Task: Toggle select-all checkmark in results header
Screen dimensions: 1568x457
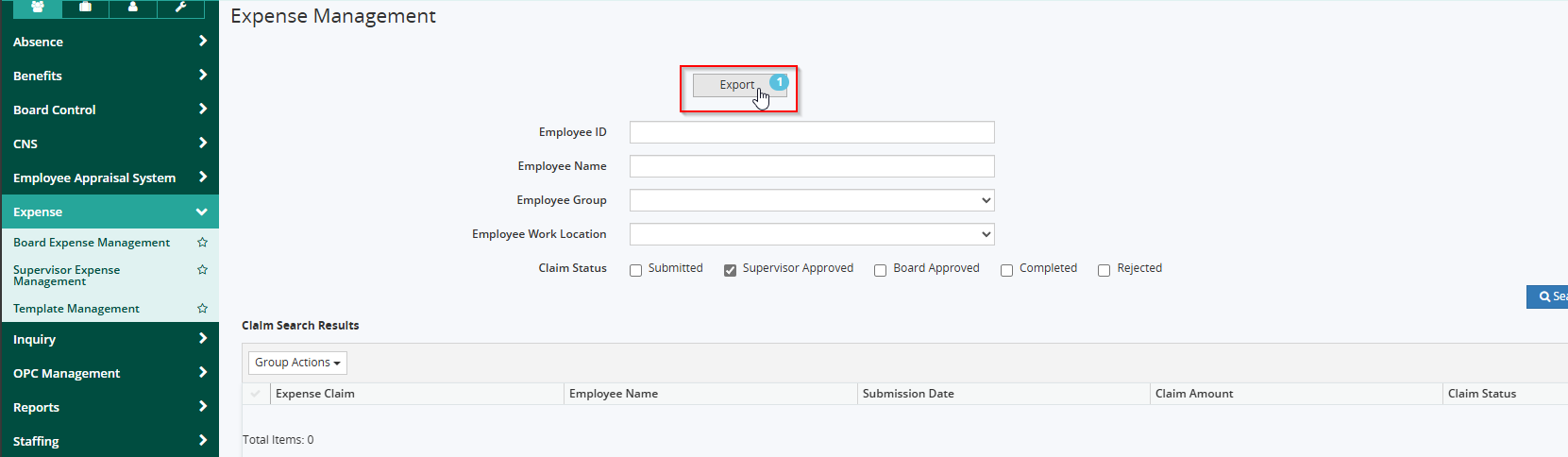Action: point(256,394)
